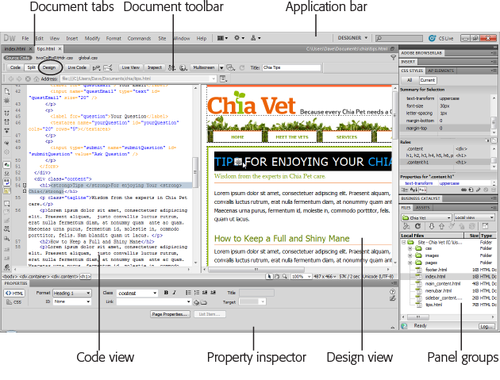The height and width of the screenshot is (380, 500).
Task: Toggle Live Code button
Action: click(x=77, y=68)
